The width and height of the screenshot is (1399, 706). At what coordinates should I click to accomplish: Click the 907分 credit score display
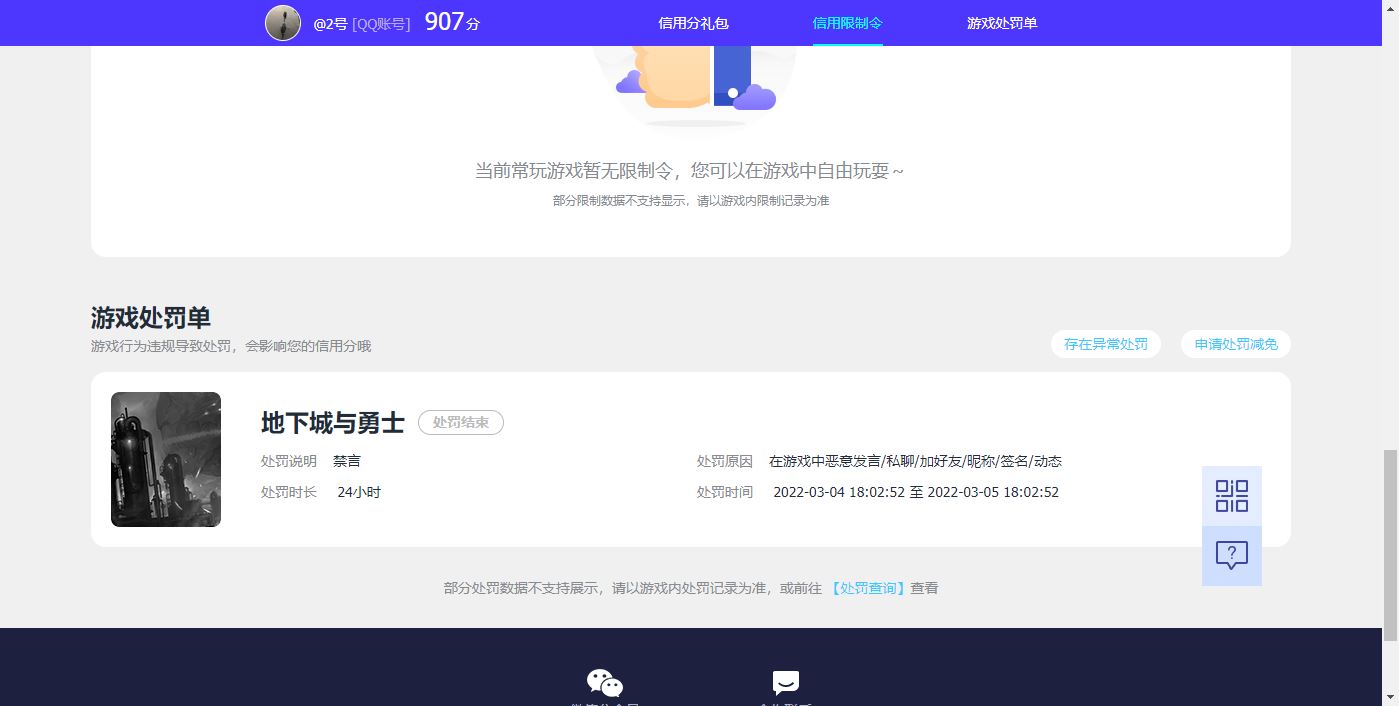451,21
